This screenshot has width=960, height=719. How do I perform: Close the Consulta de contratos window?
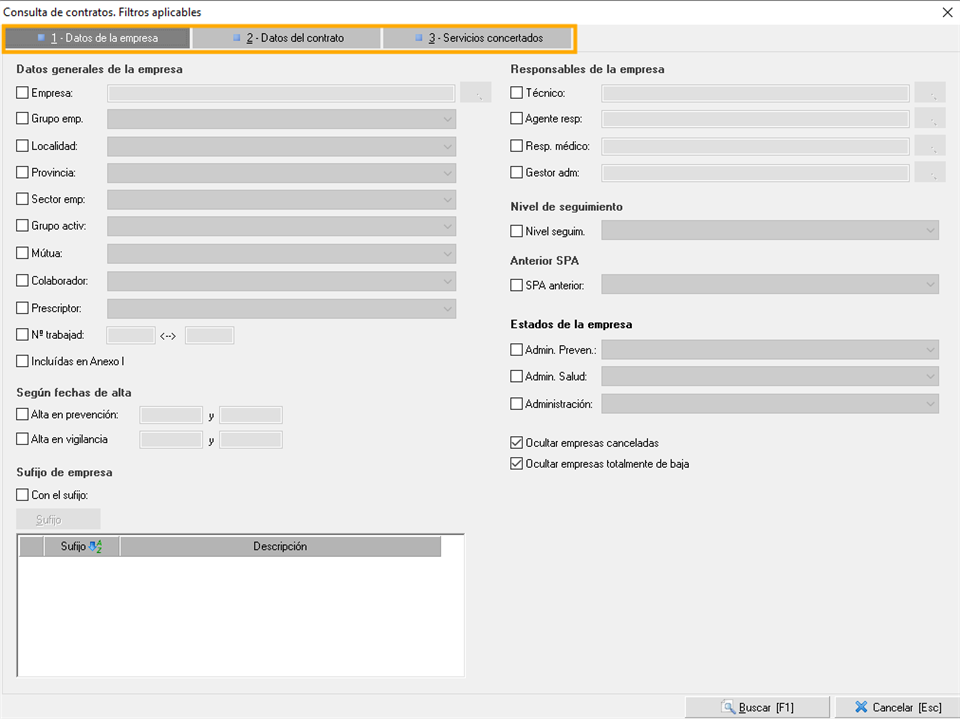point(946,12)
